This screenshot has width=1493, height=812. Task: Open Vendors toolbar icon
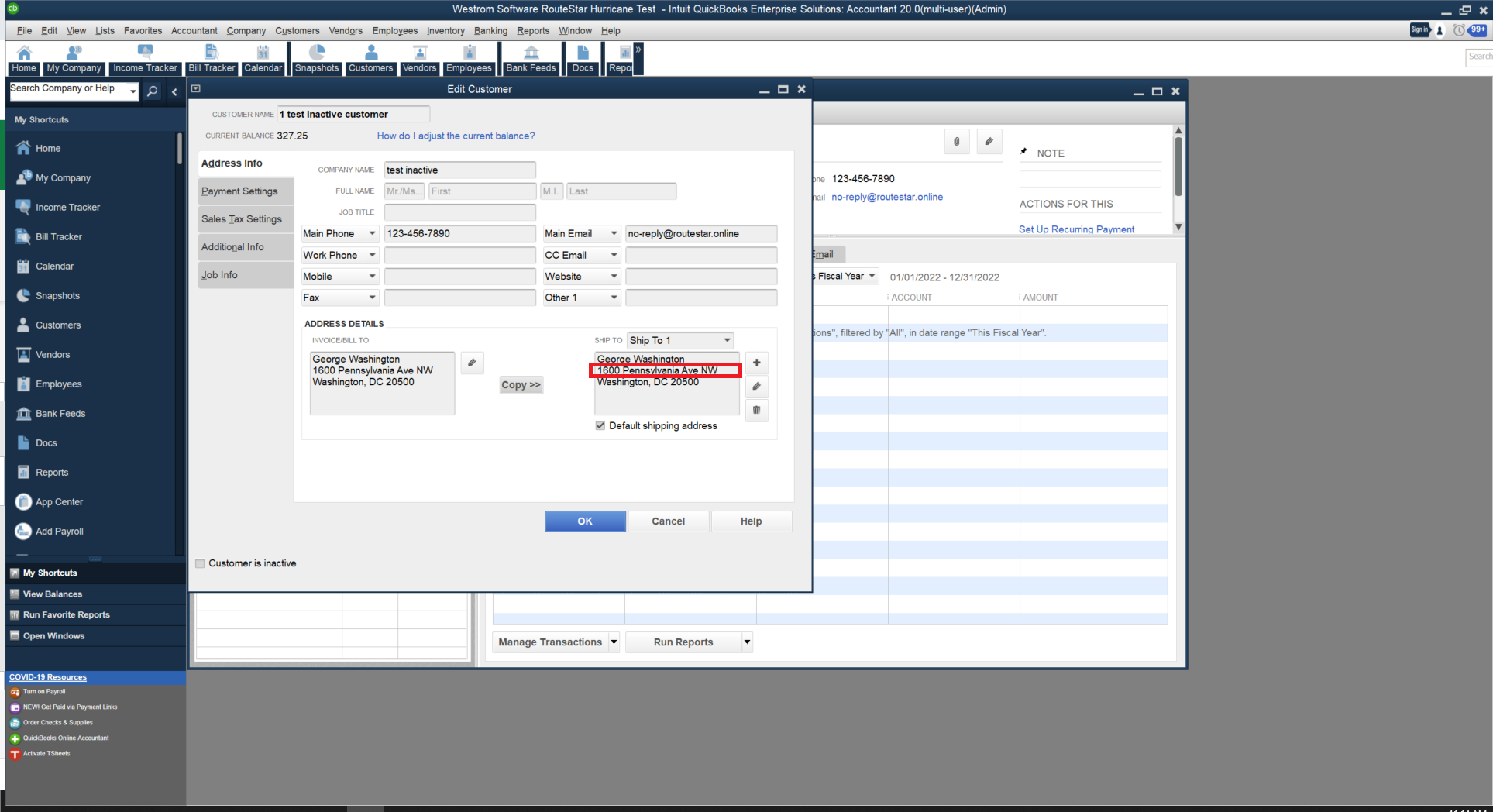(x=420, y=59)
